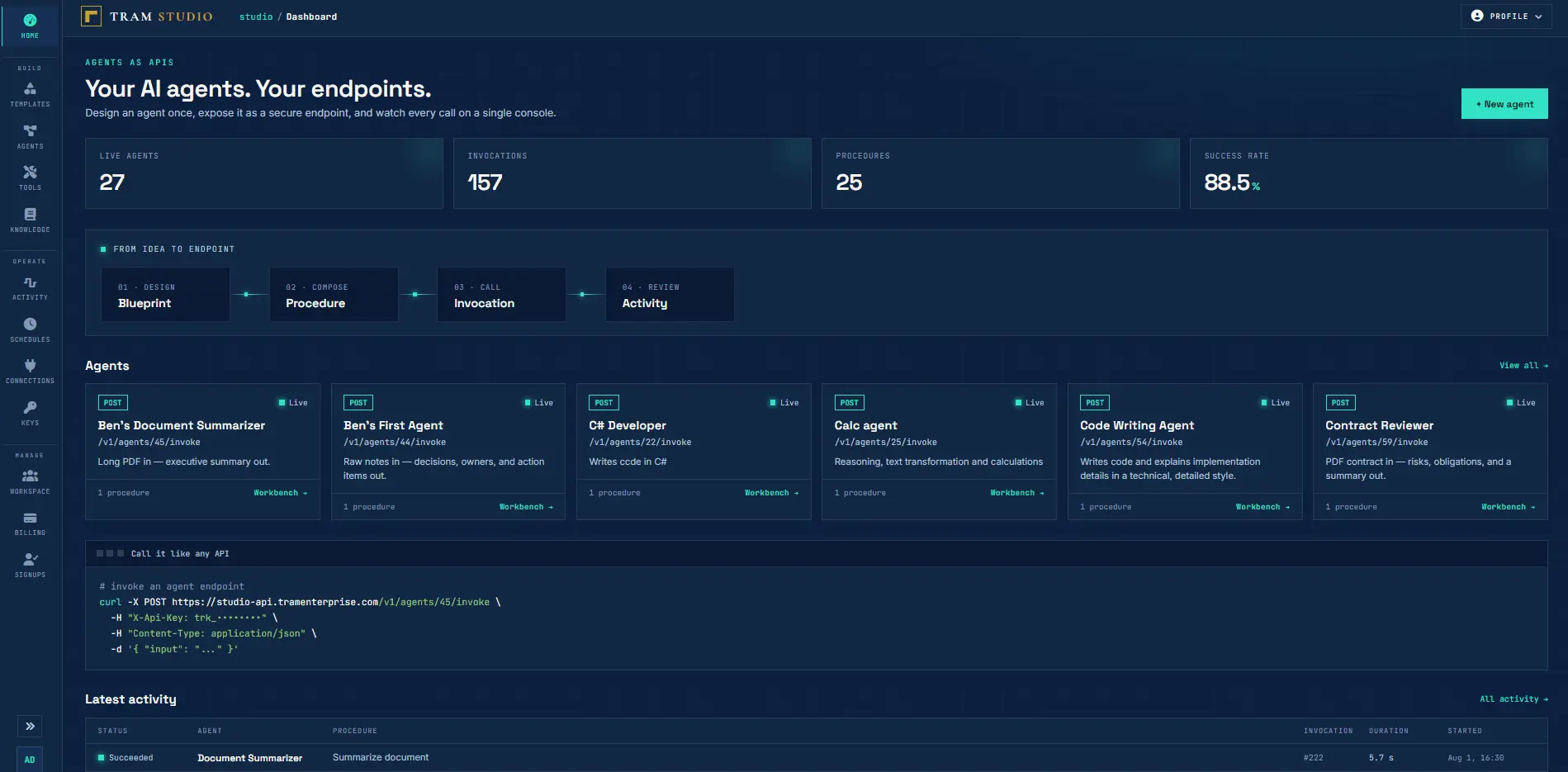Image resolution: width=1568 pixels, height=772 pixels.
Task: Click invocation #222 cell
Action: (1313, 758)
